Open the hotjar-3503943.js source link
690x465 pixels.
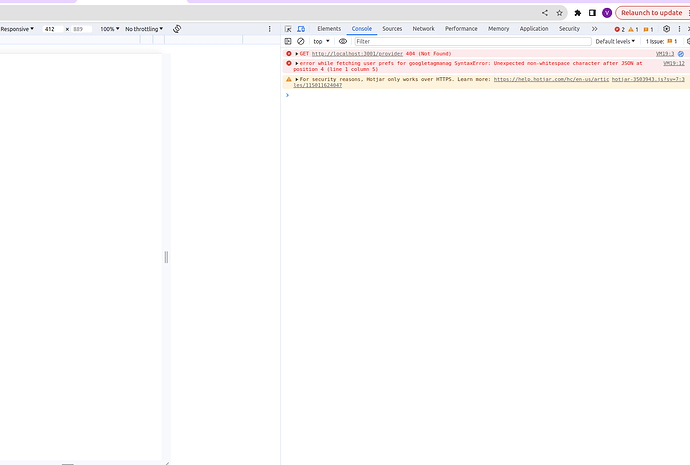tap(648, 80)
